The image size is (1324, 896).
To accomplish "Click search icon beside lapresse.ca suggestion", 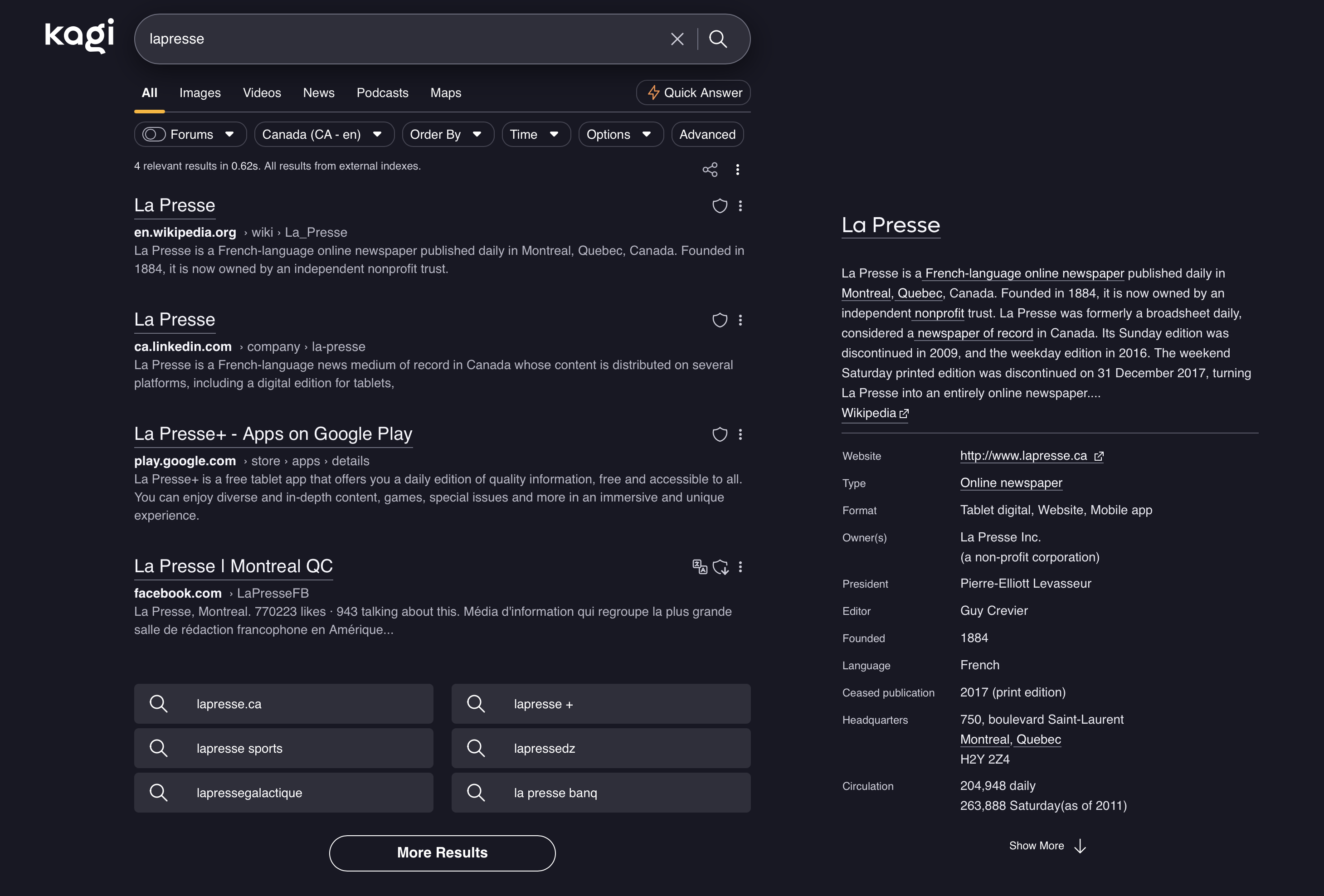I will [158, 704].
